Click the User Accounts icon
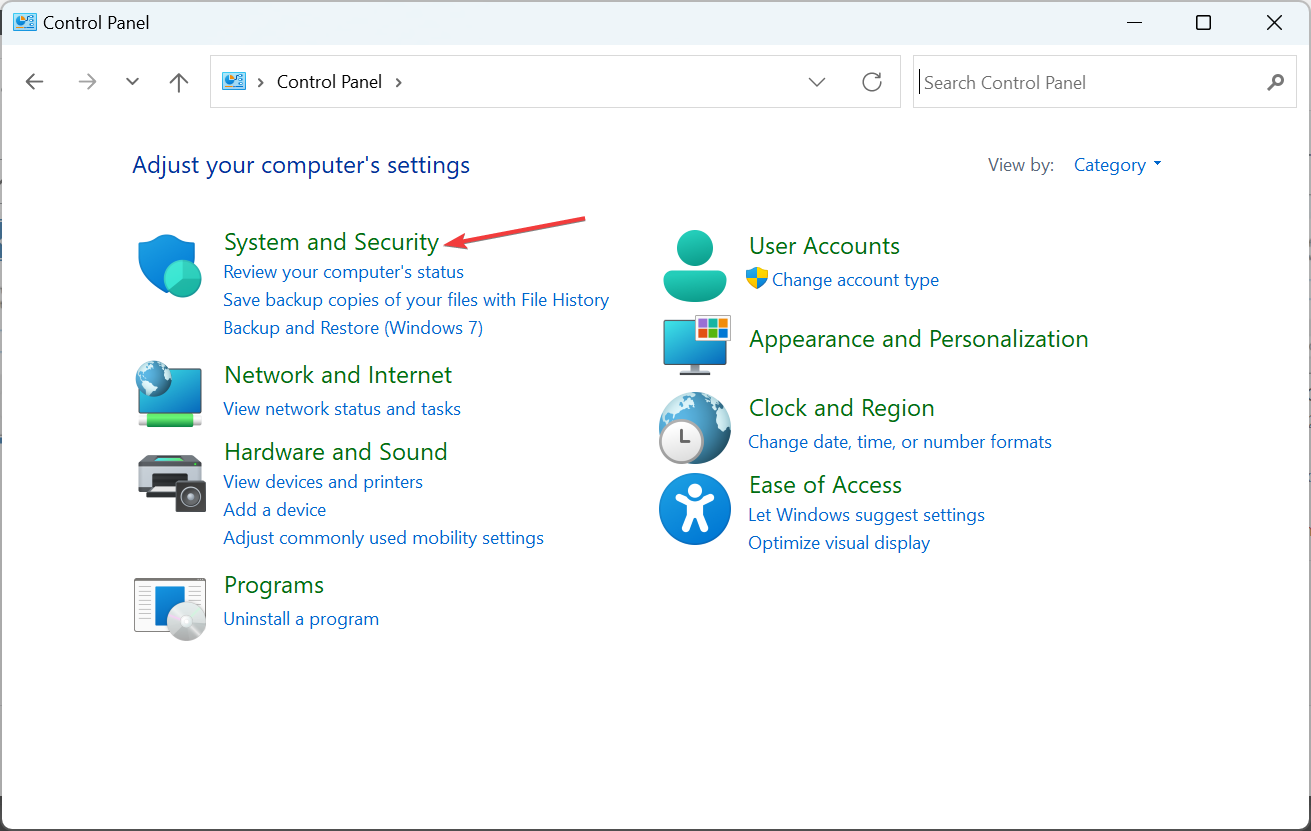Image resolution: width=1311 pixels, height=831 pixels. pyautogui.click(x=694, y=265)
